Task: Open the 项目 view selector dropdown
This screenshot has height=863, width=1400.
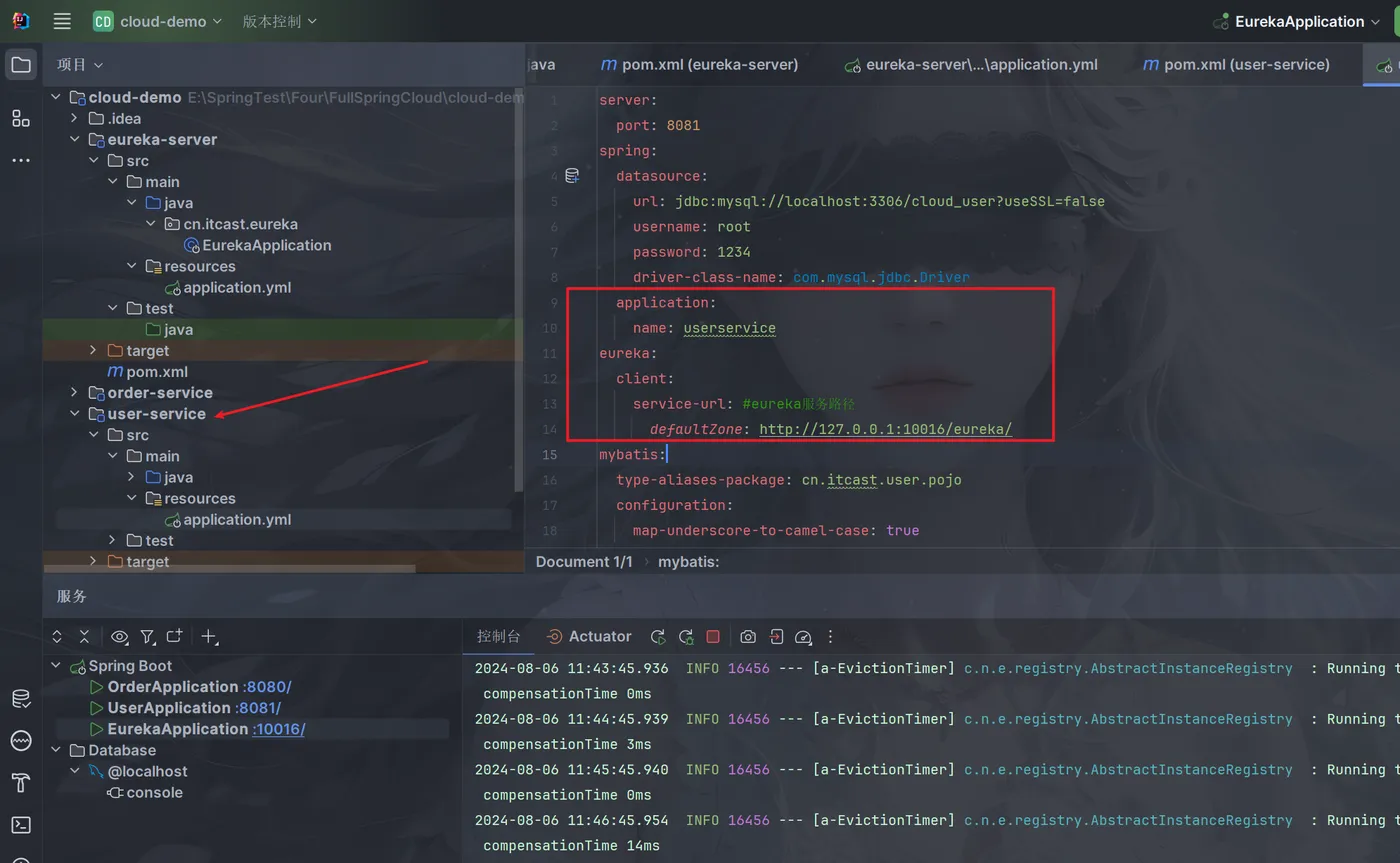Action: pyautogui.click(x=80, y=64)
